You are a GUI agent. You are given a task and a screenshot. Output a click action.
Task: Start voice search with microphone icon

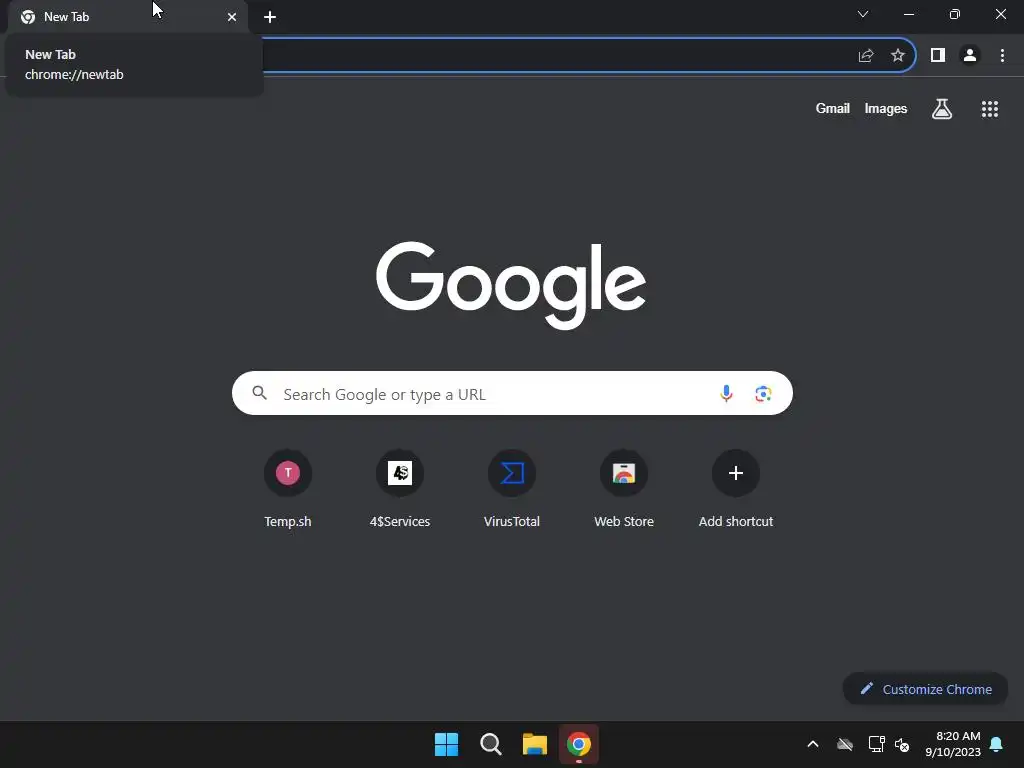pos(726,393)
